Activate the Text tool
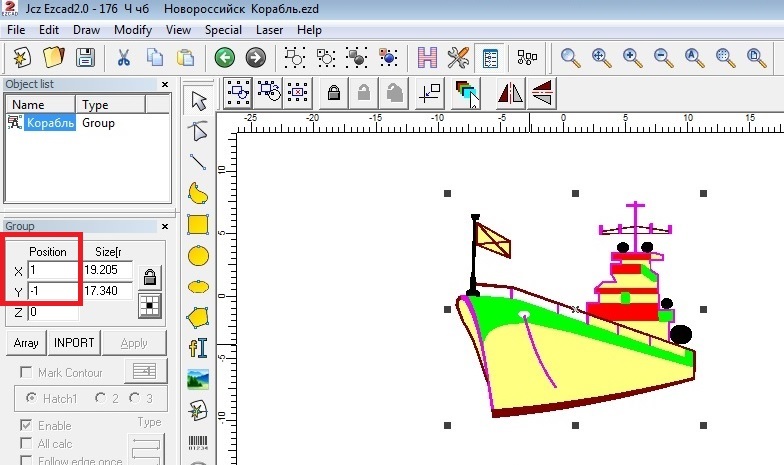The width and height of the screenshot is (784, 465). 199,348
